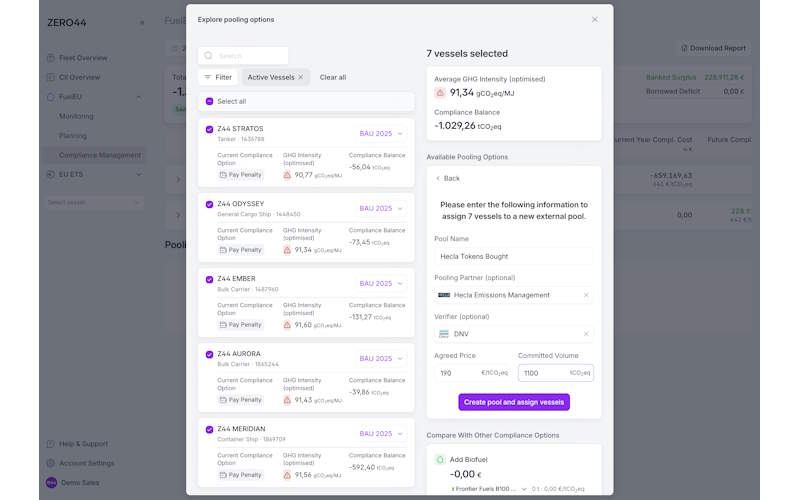Click the Clear all link

coord(333,77)
